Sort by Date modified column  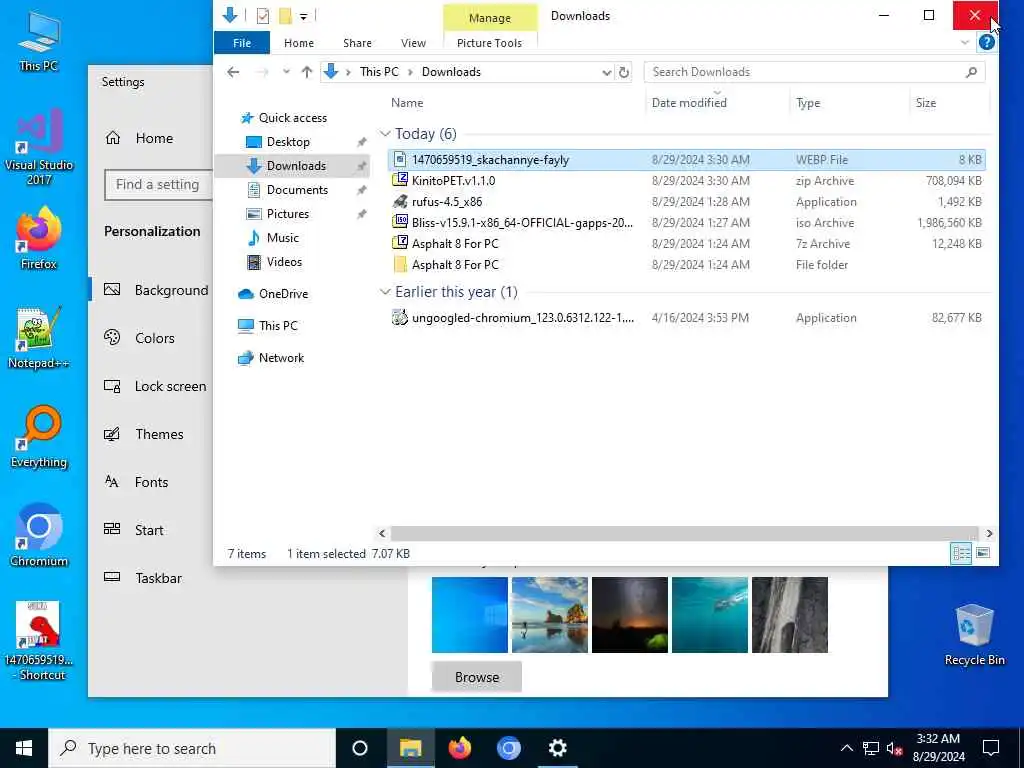tap(689, 103)
